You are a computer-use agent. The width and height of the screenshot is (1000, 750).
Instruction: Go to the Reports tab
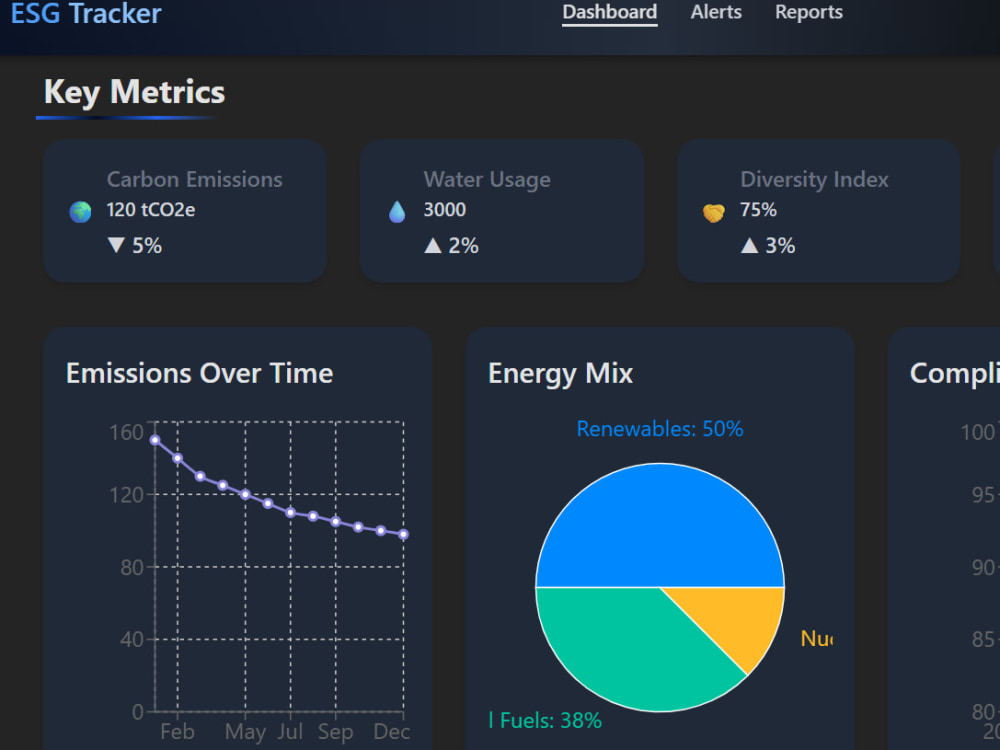click(808, 12)
